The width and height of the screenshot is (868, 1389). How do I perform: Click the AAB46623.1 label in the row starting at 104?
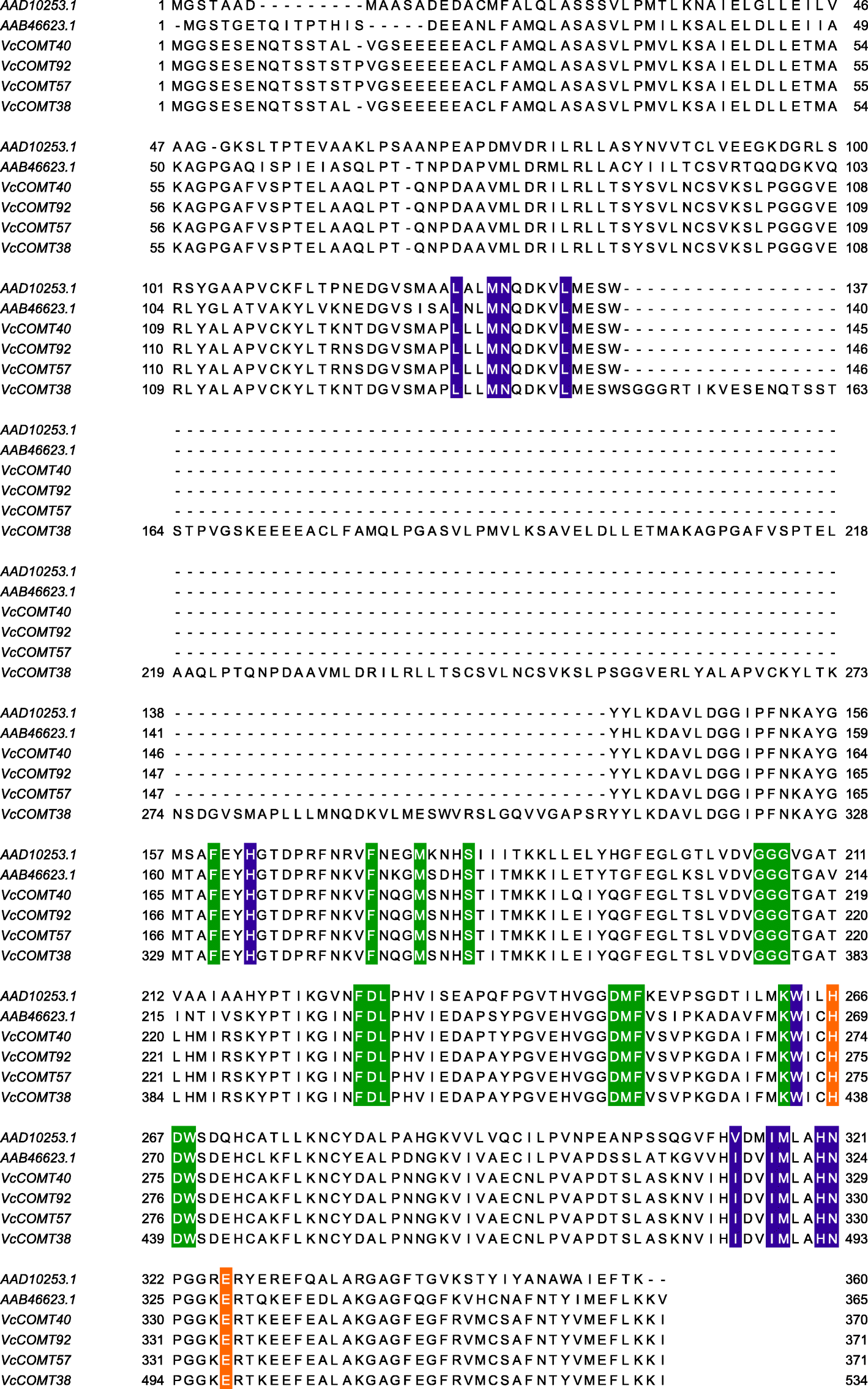pyautogui.click(x=38, y=309)
